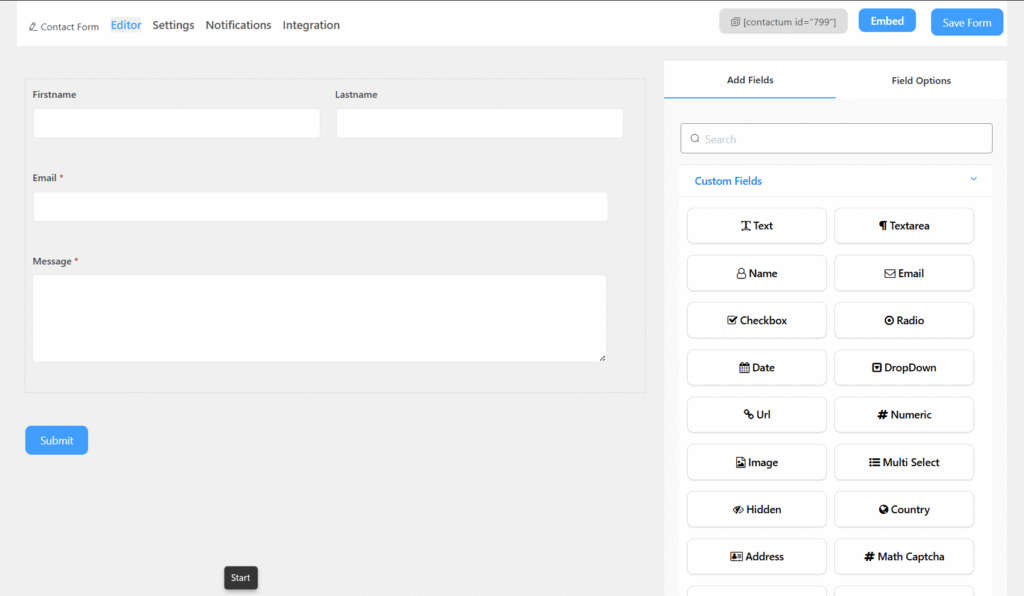Add a Text field to the form

(x=756, y=226)
